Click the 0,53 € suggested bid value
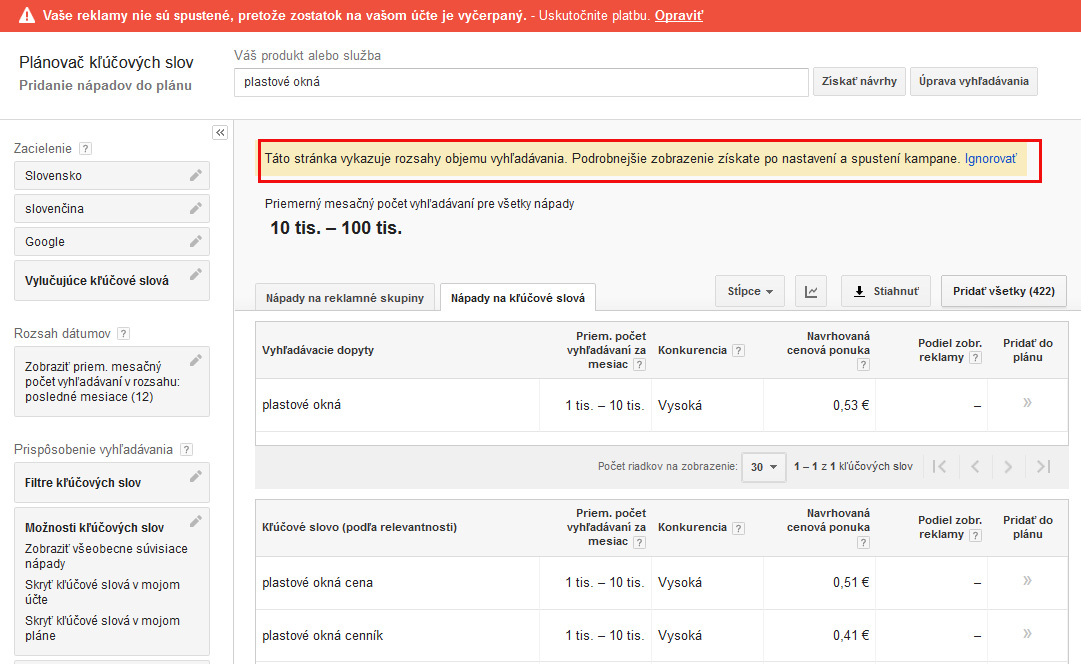1081x664 pixels. click(x=851, y=405)
